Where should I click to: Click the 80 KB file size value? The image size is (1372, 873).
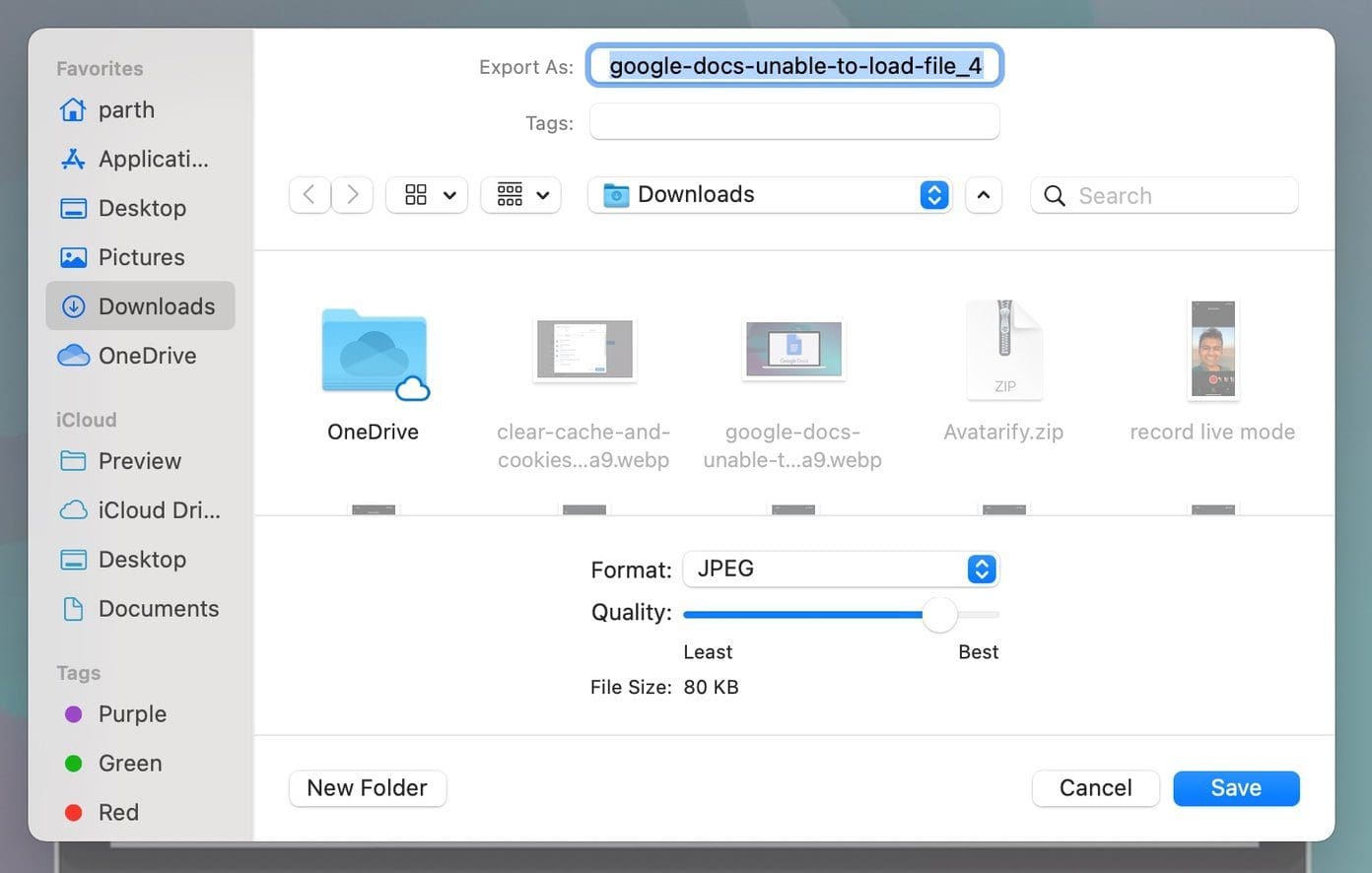point(711,687)
